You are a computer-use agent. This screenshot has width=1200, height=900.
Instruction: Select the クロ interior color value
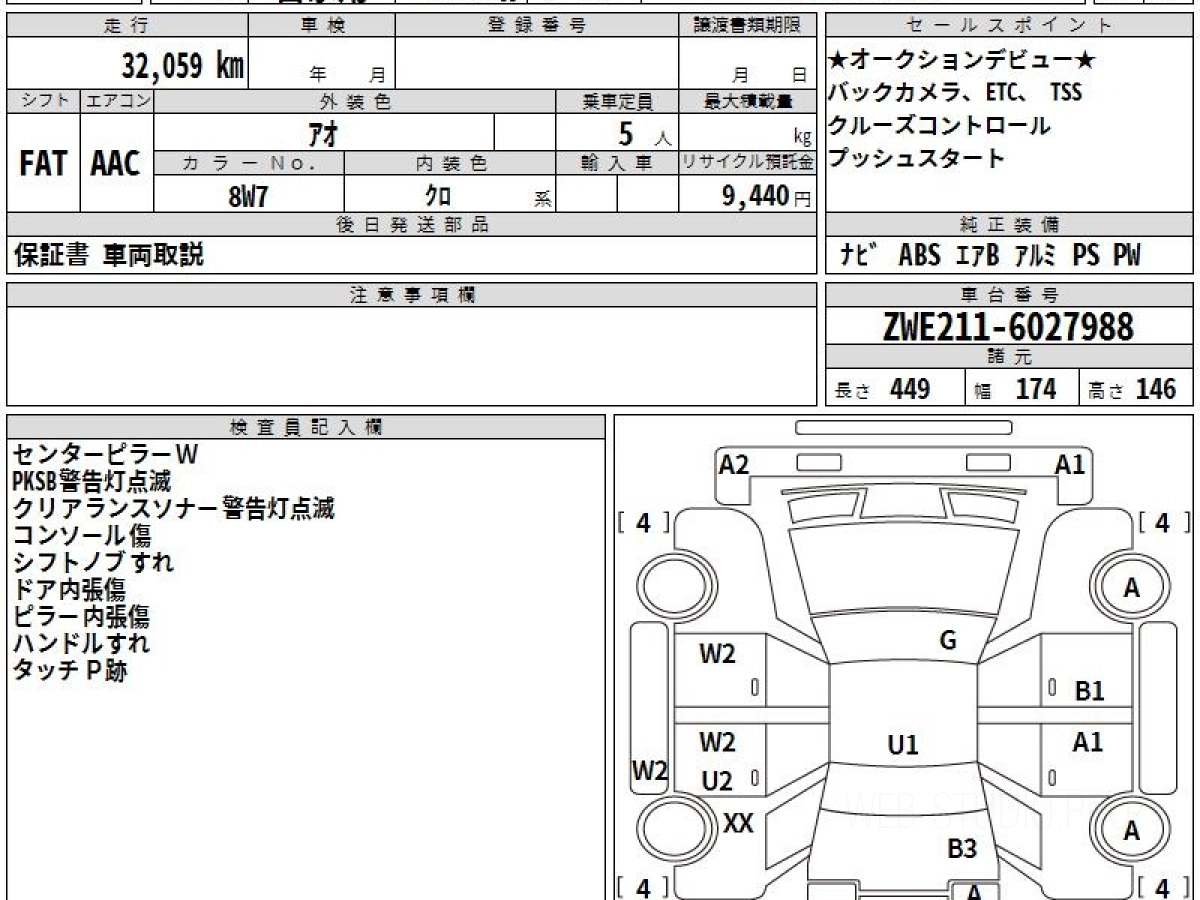tap(439, 196)
